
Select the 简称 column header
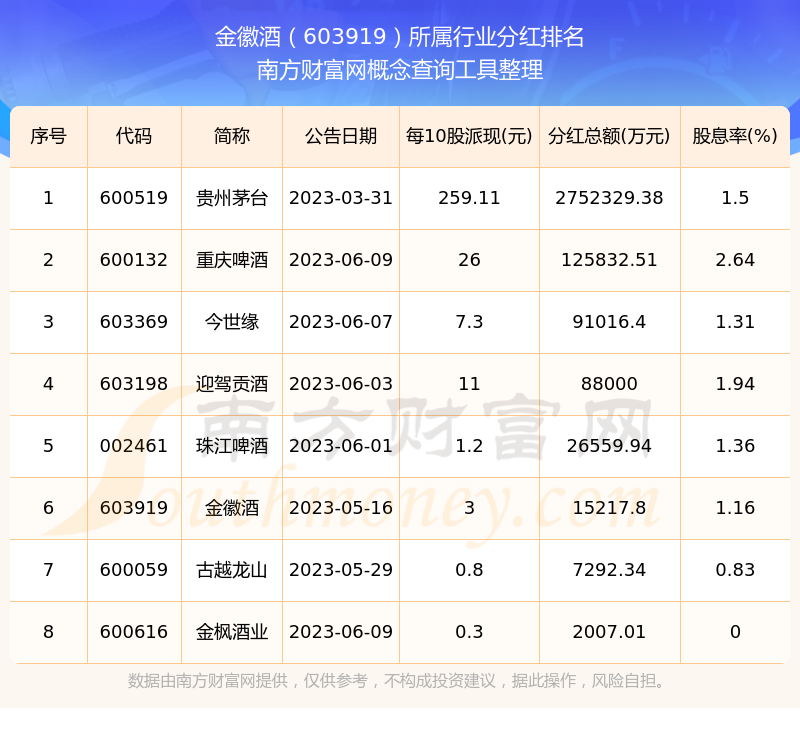pos(232,136)
